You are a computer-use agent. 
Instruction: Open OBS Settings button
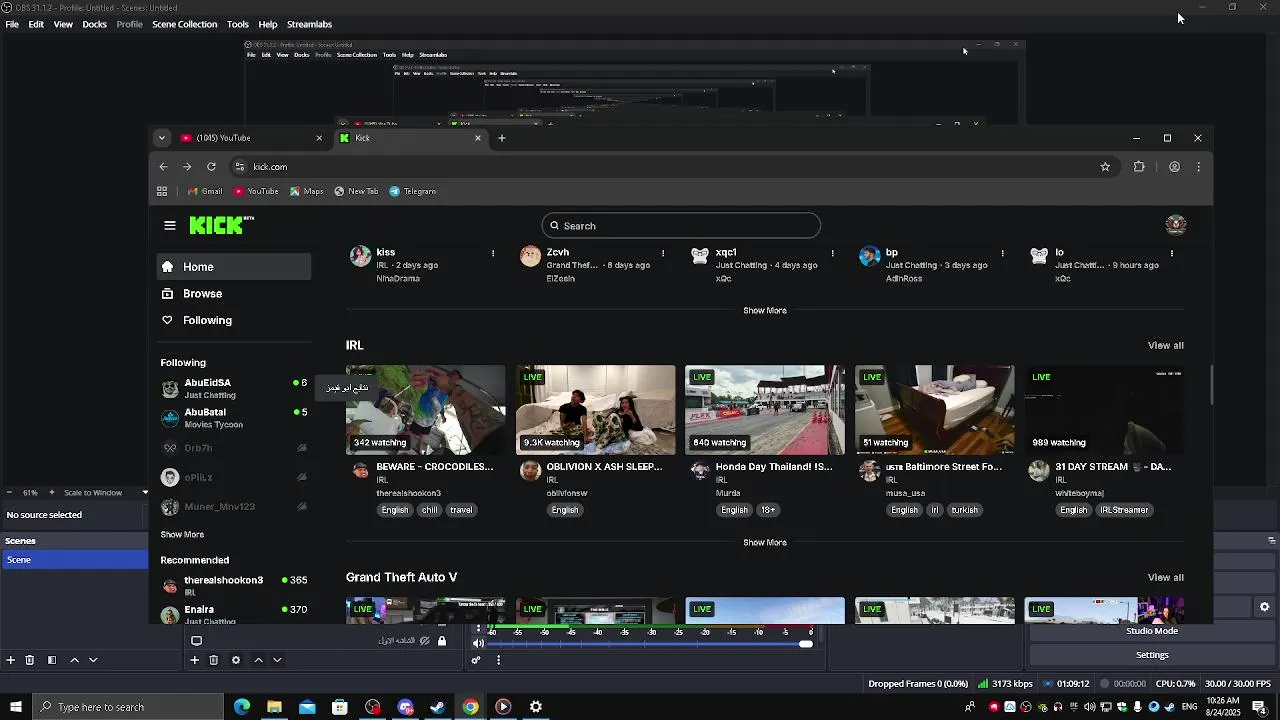1152,655
